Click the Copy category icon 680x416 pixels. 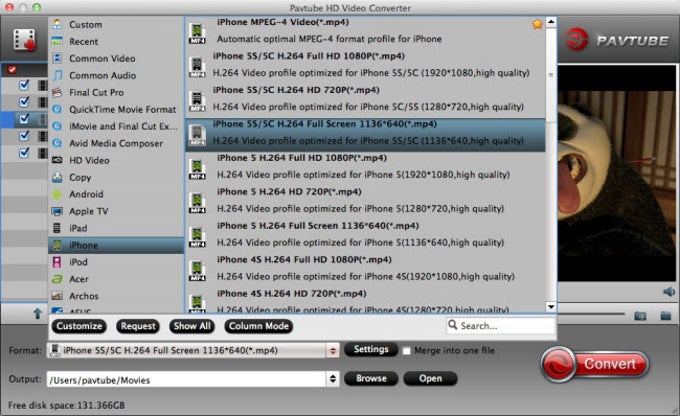point(57,177)
